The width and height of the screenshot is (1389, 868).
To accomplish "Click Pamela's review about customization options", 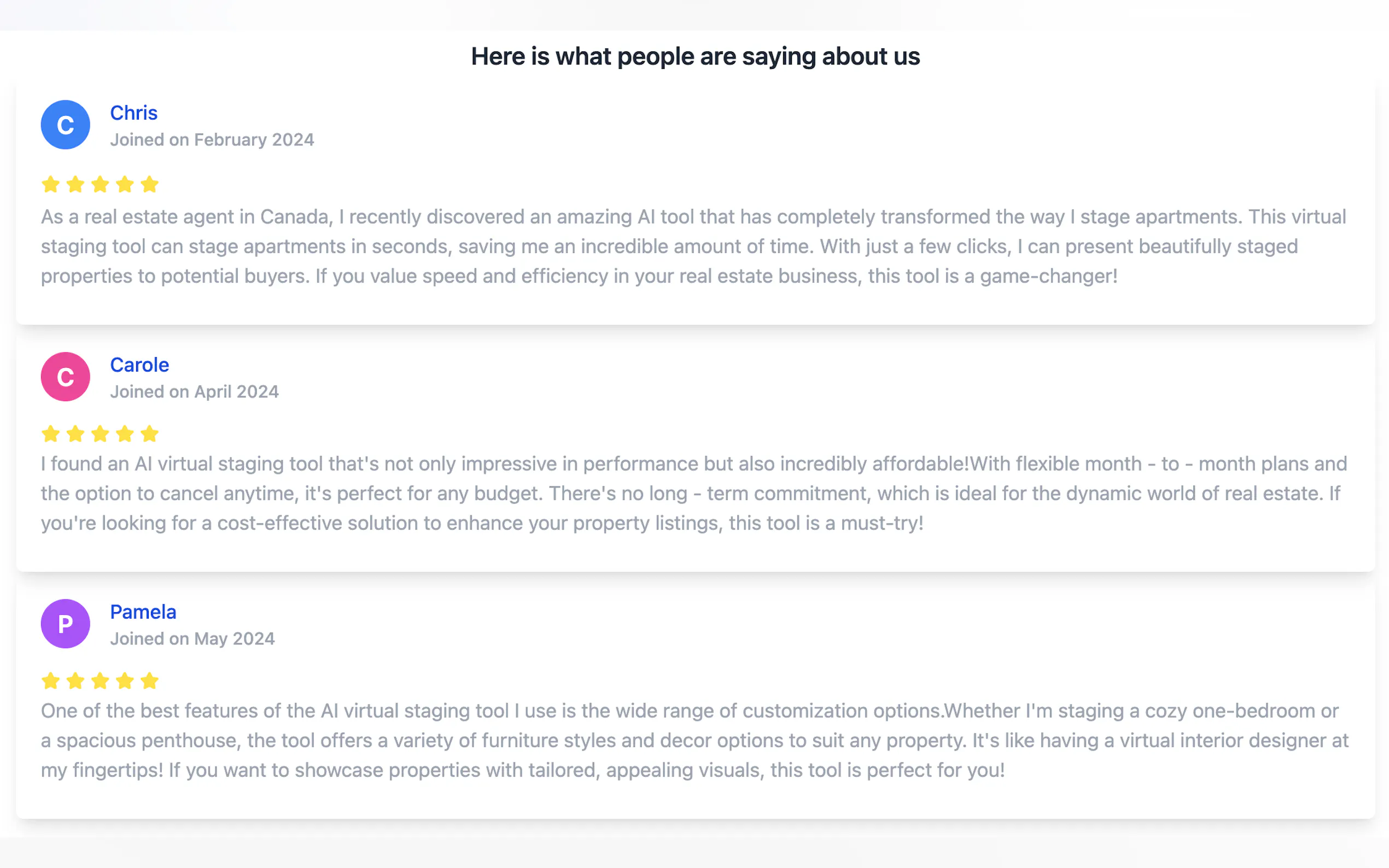I will [693, 740].
